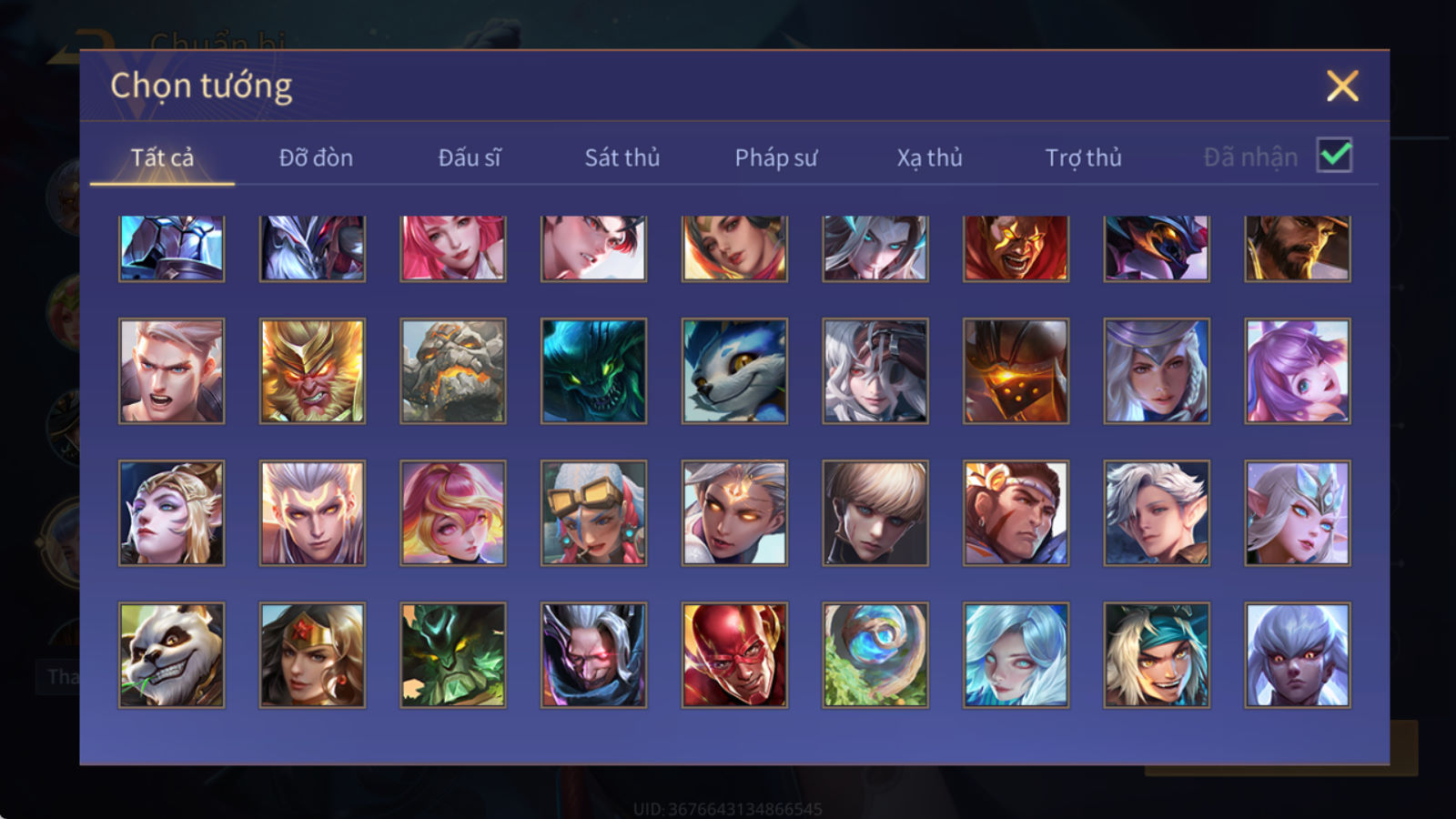Switch to the Pháp sư tab
1456x819 pixels.
[x=776, y=157]
